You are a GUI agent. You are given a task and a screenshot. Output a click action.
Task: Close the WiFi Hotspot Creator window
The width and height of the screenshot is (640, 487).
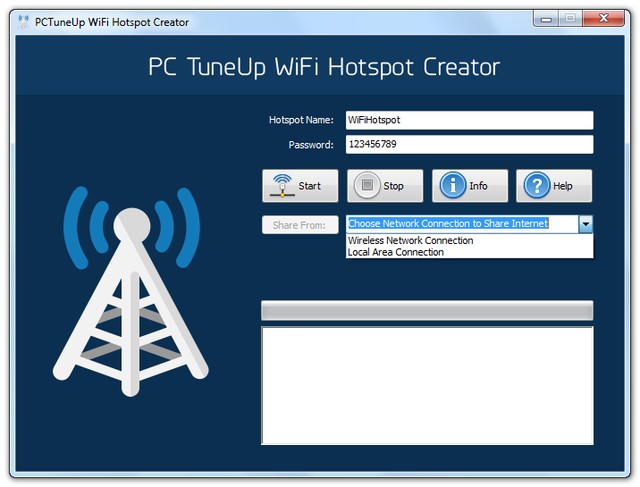pos(603,18)
